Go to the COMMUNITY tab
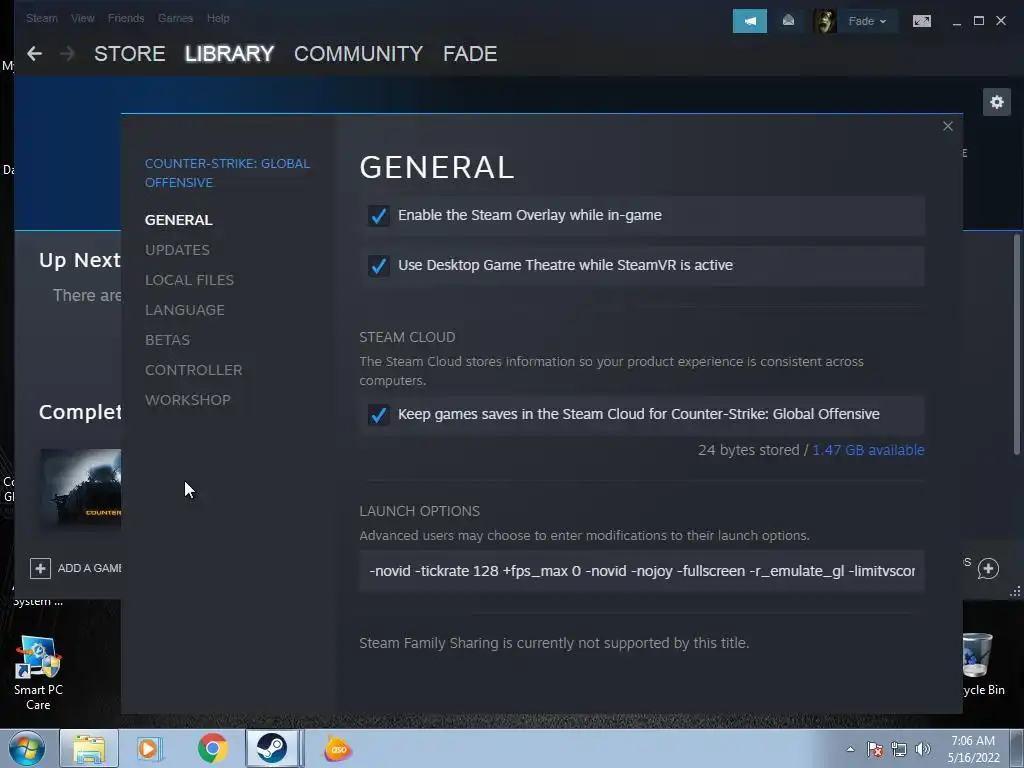 [x=359, y=54]
